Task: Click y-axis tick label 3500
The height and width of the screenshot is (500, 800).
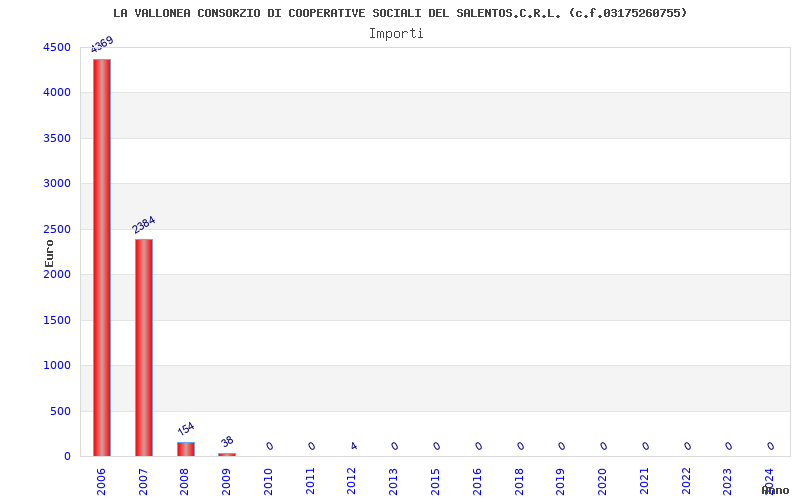Action: point(57,138)
